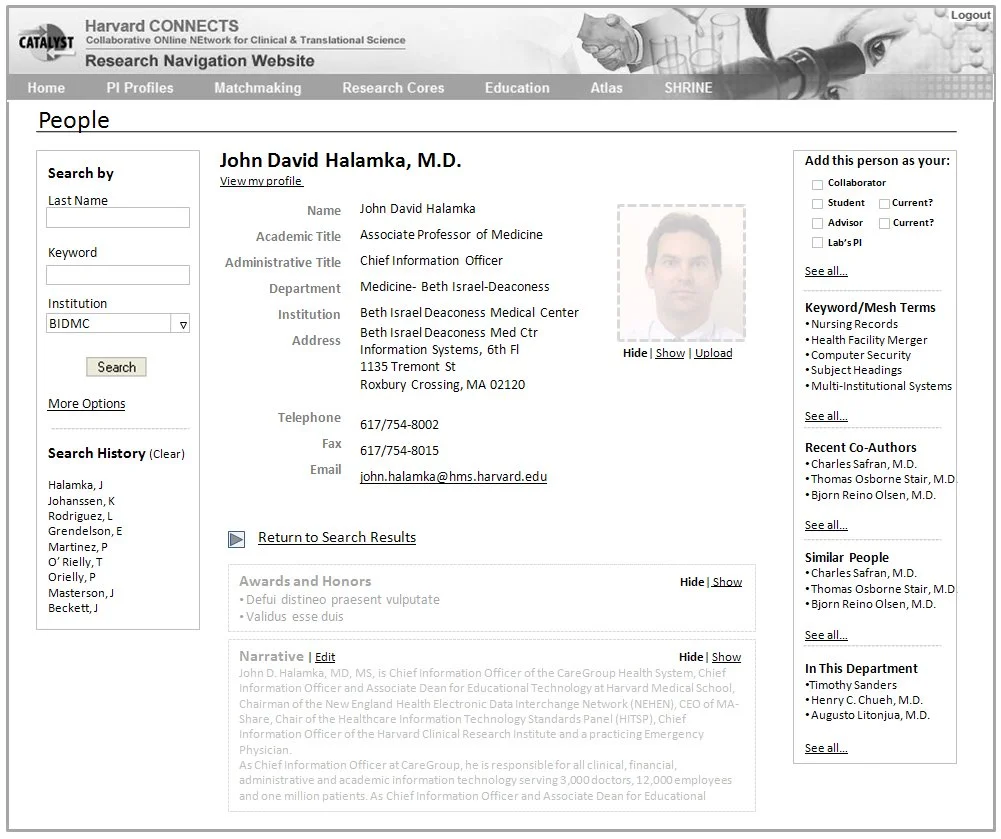The width and height of the screenshot is (1001, 839).
Task: Select O' Rielly, T in search history
Action: point(75,563)
